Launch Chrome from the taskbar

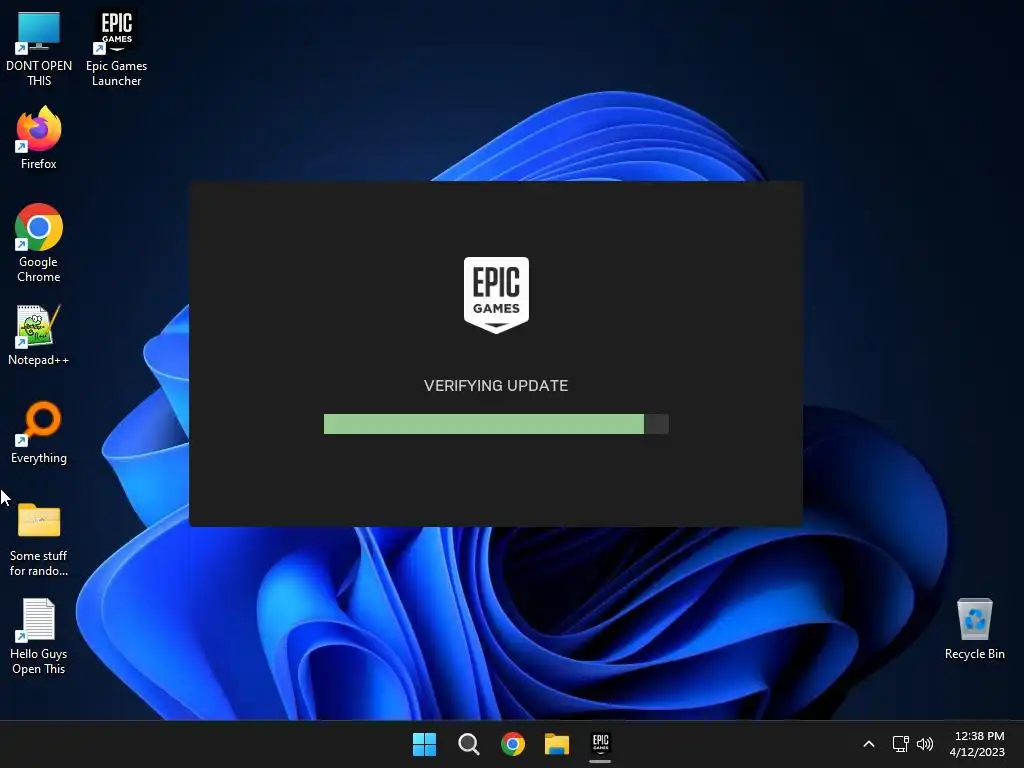tap(513, 744)
